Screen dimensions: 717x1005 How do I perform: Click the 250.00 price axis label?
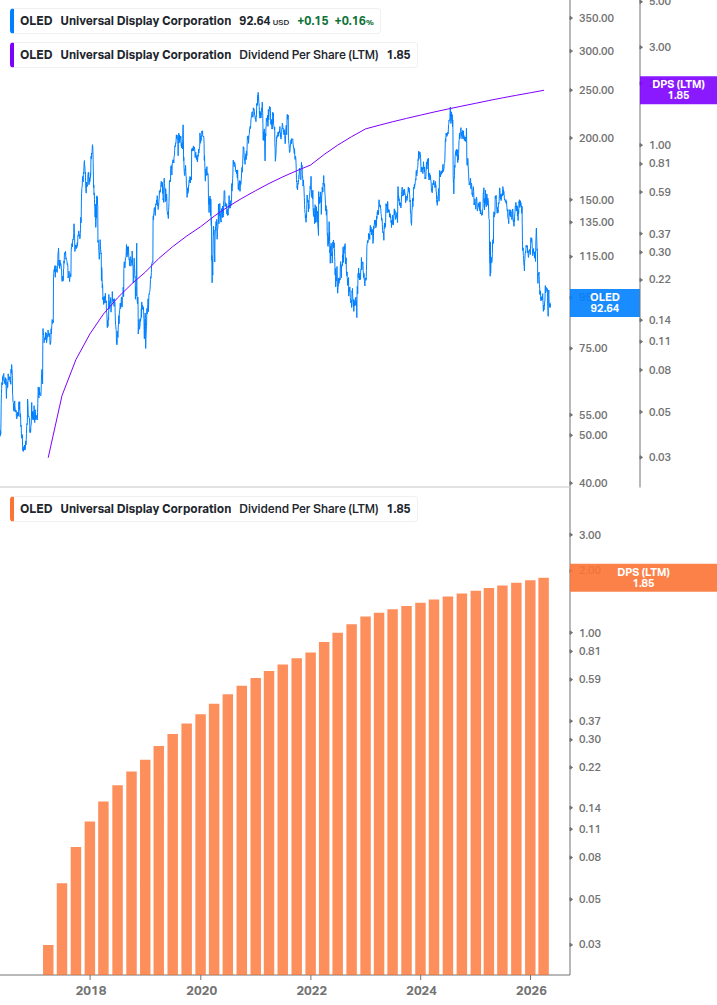click(x=596, y=90)
